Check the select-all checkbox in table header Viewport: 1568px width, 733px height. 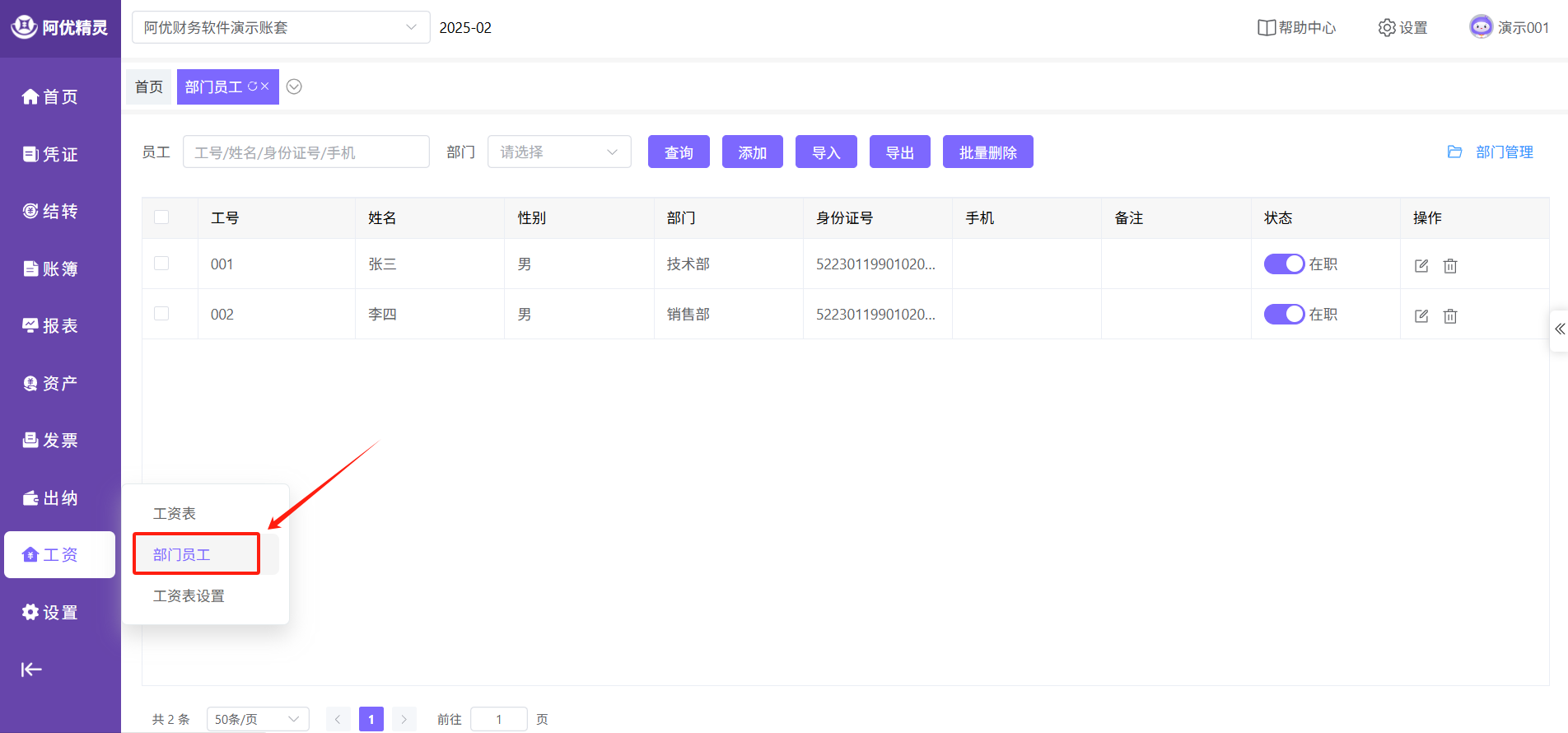[161, 217]
